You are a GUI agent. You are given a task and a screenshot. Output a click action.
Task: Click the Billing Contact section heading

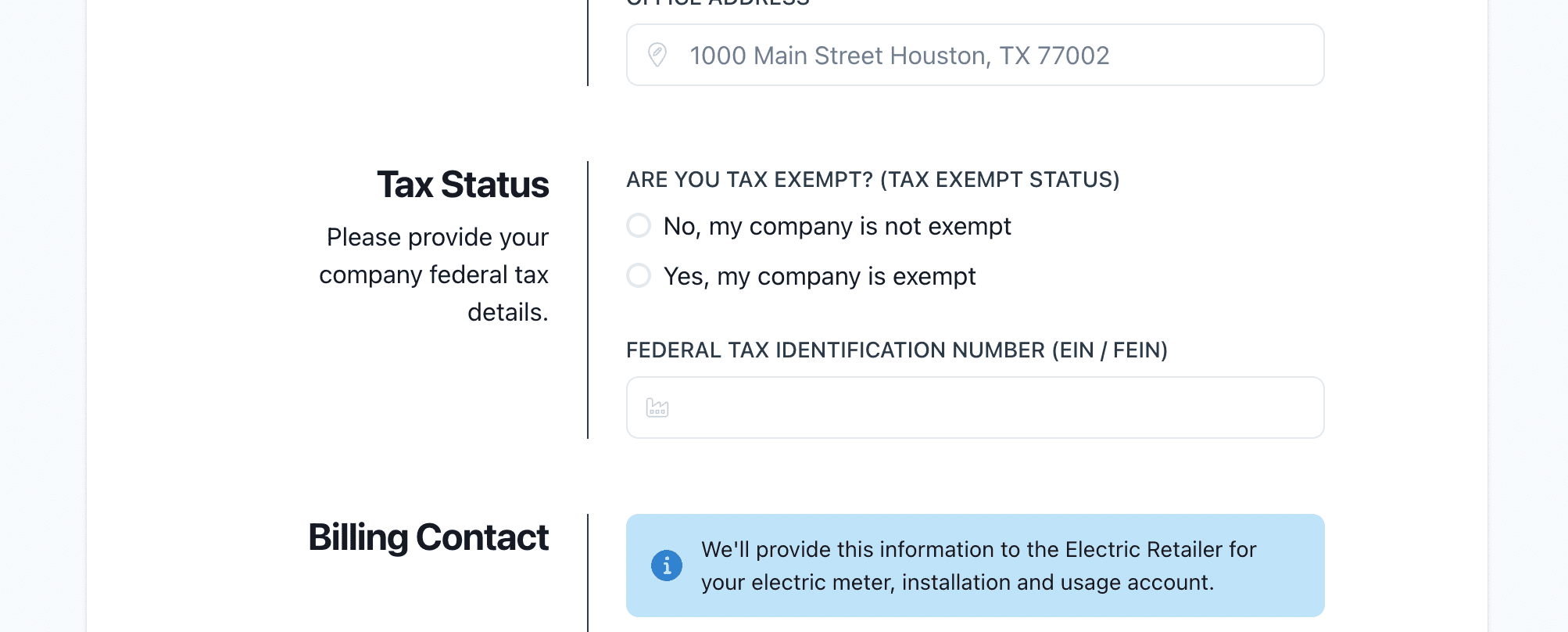point(428,537)
